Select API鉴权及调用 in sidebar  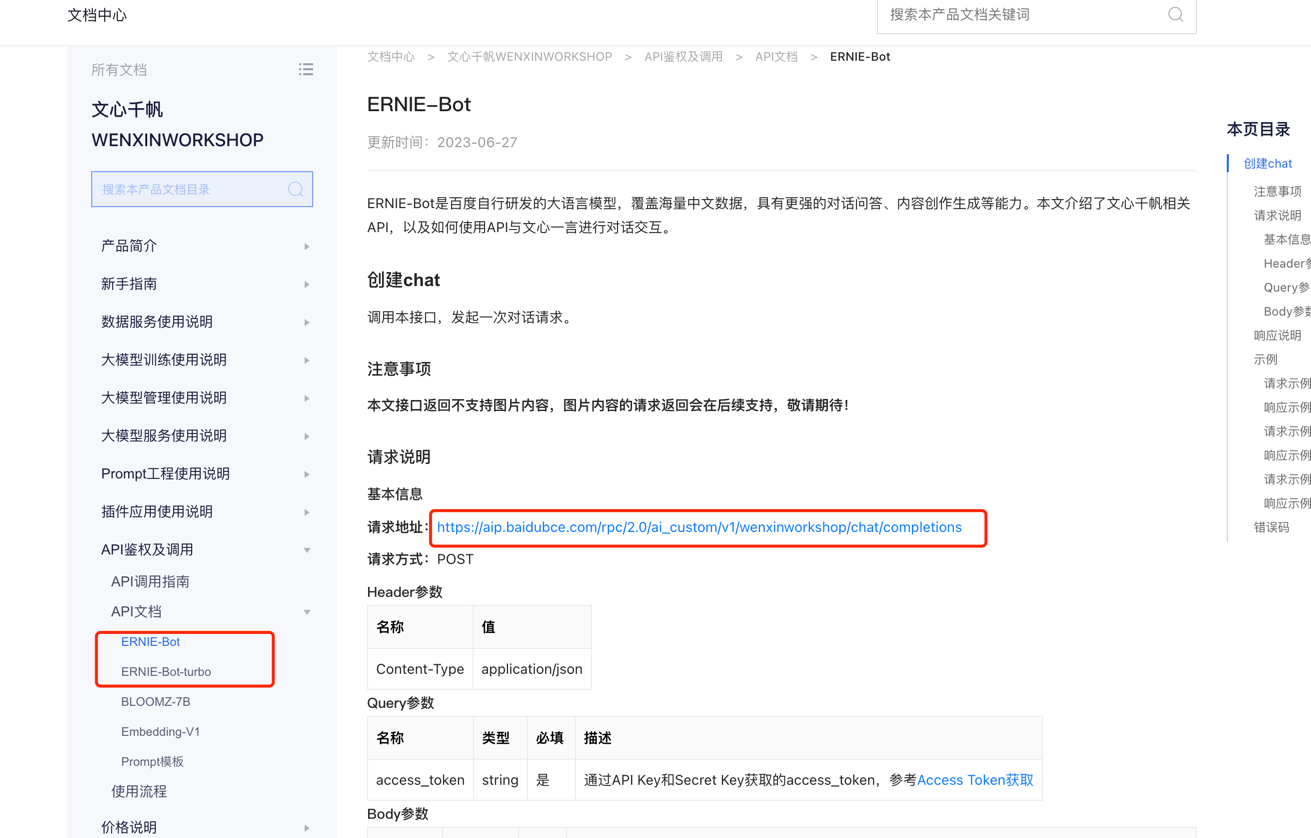coord(147,550)
